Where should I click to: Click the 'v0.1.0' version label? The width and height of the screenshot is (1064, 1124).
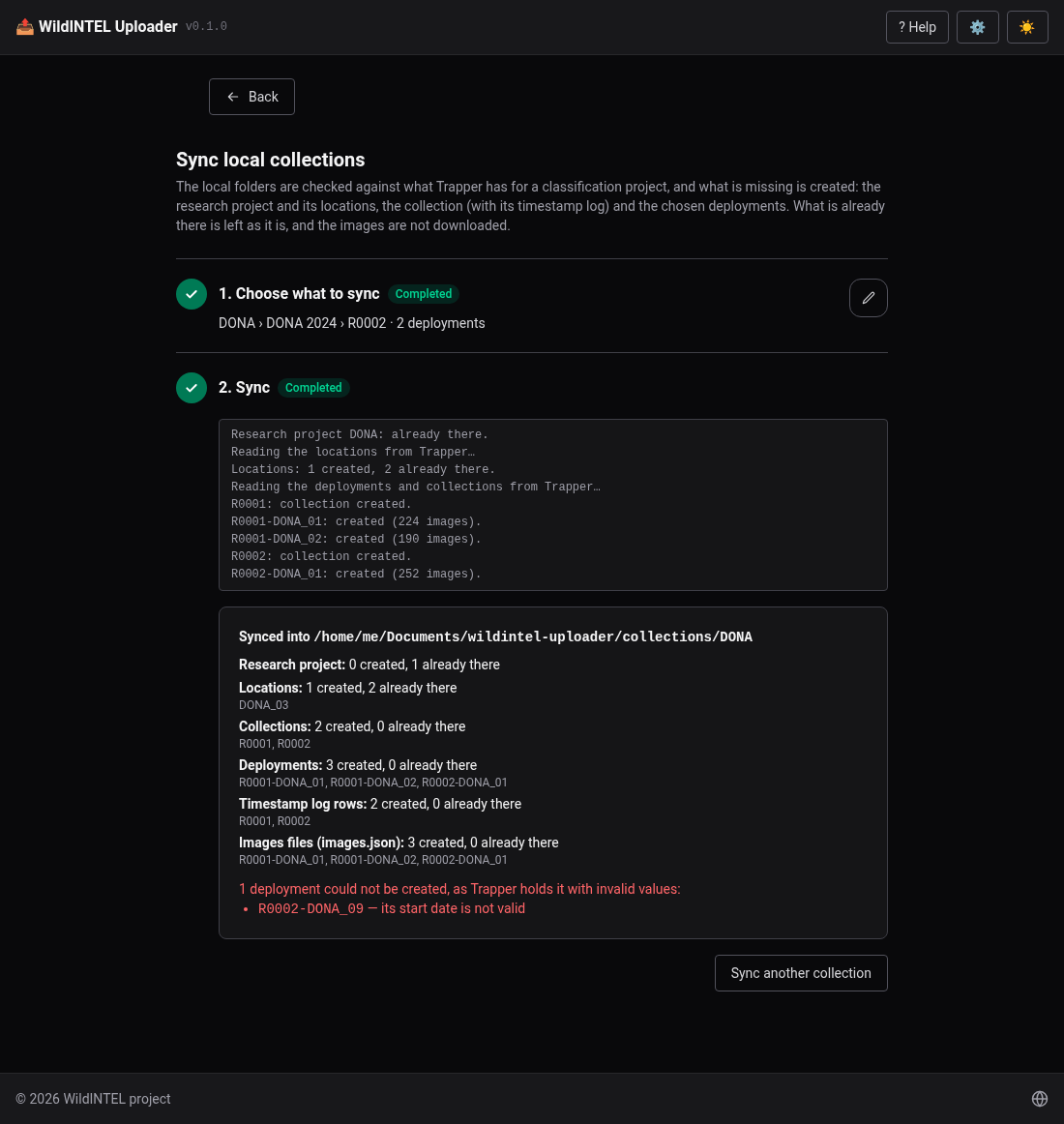[x=206, y=26]
